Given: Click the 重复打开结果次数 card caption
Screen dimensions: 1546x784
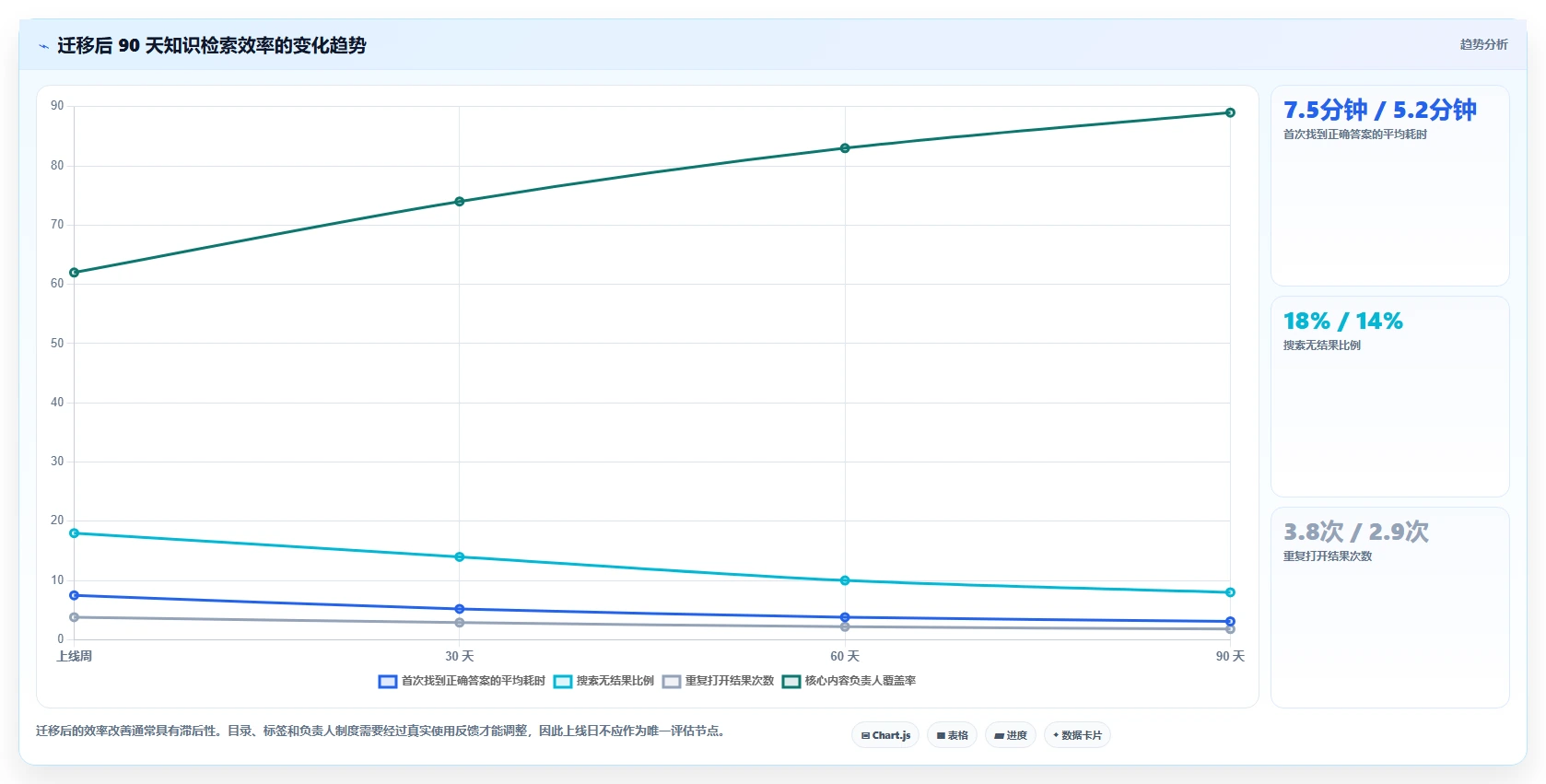Looking at the screenshot, I should (x=1327, y=556).
